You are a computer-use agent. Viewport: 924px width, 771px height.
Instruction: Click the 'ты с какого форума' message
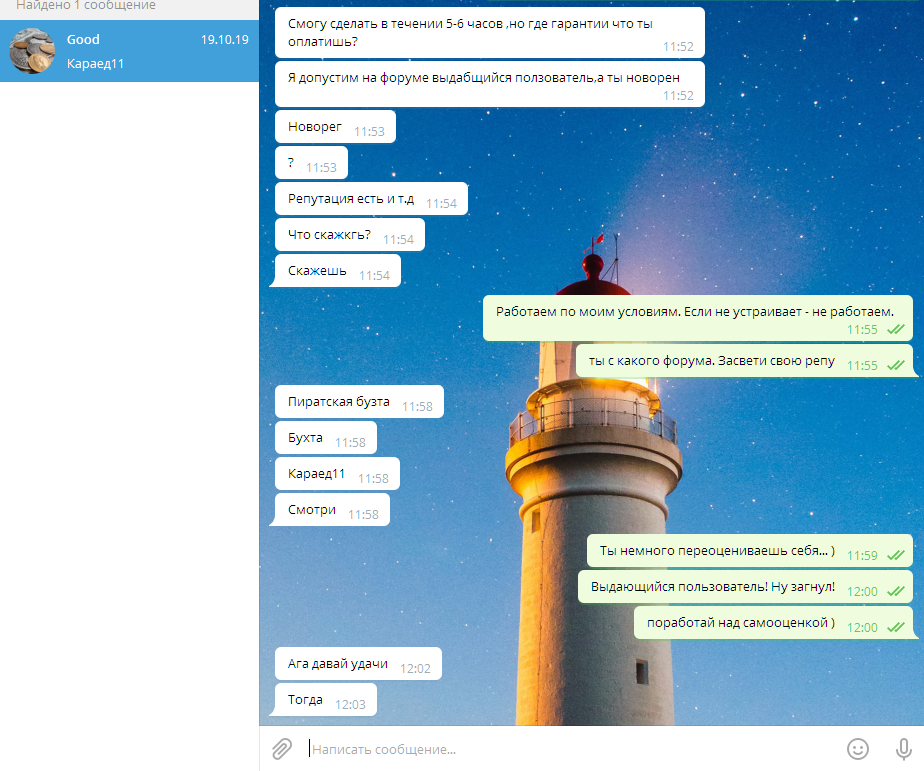tap(744, 361)
